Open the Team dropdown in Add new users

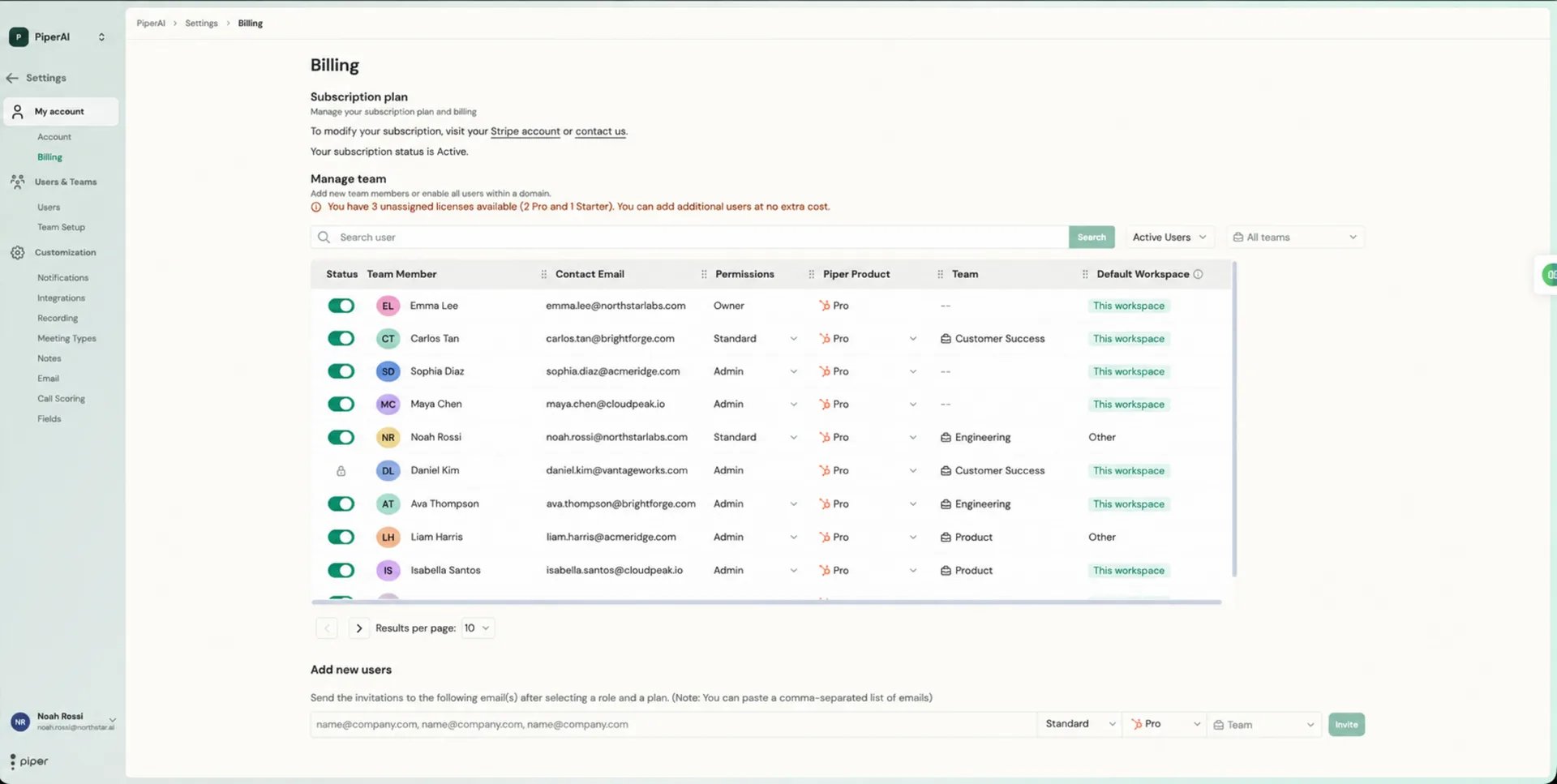pyautogui.click(x=1264, y=725)
